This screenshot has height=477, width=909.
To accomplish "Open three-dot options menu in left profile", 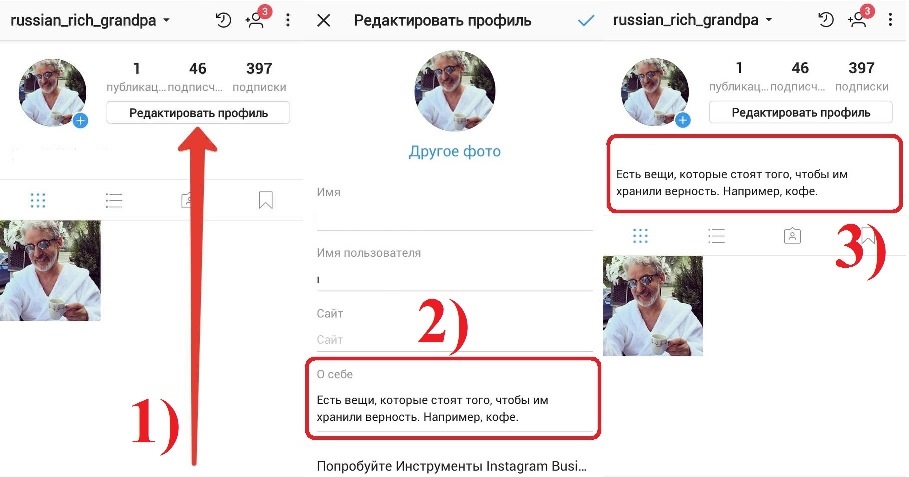I will tap(288, 21).
